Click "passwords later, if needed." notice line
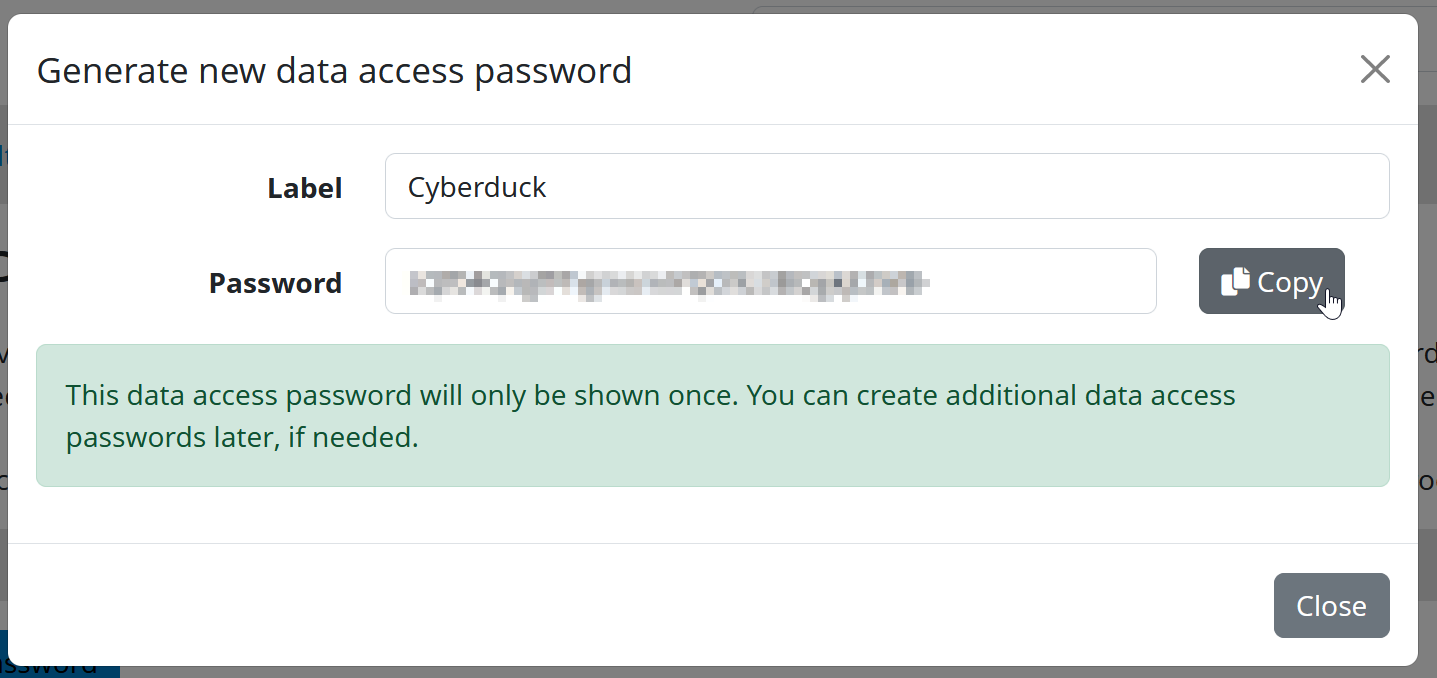The height and width of the screenshot is (678, 1437). click(x=242, y=438)
